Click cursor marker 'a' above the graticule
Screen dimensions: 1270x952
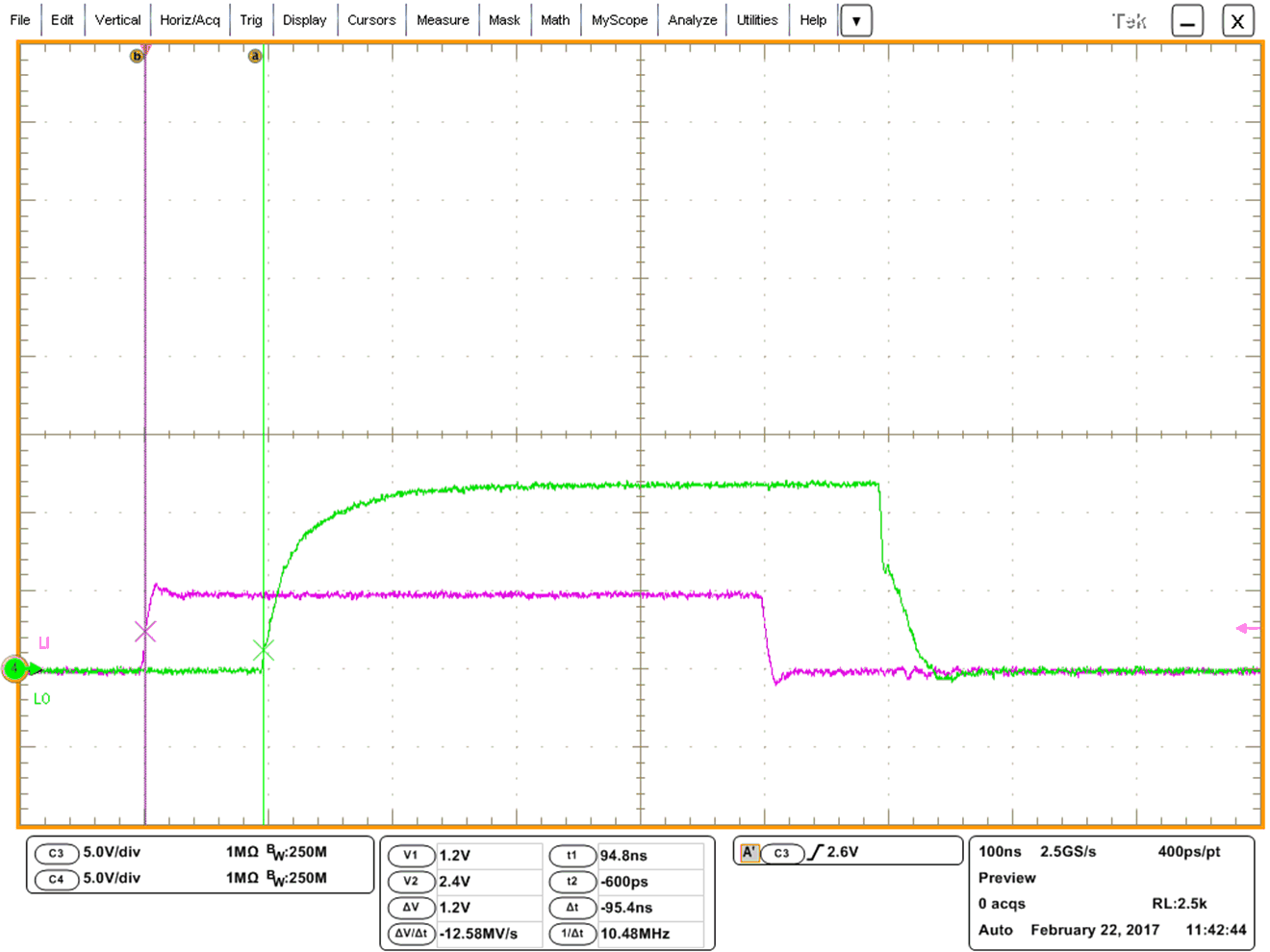(x=254, y=55)
